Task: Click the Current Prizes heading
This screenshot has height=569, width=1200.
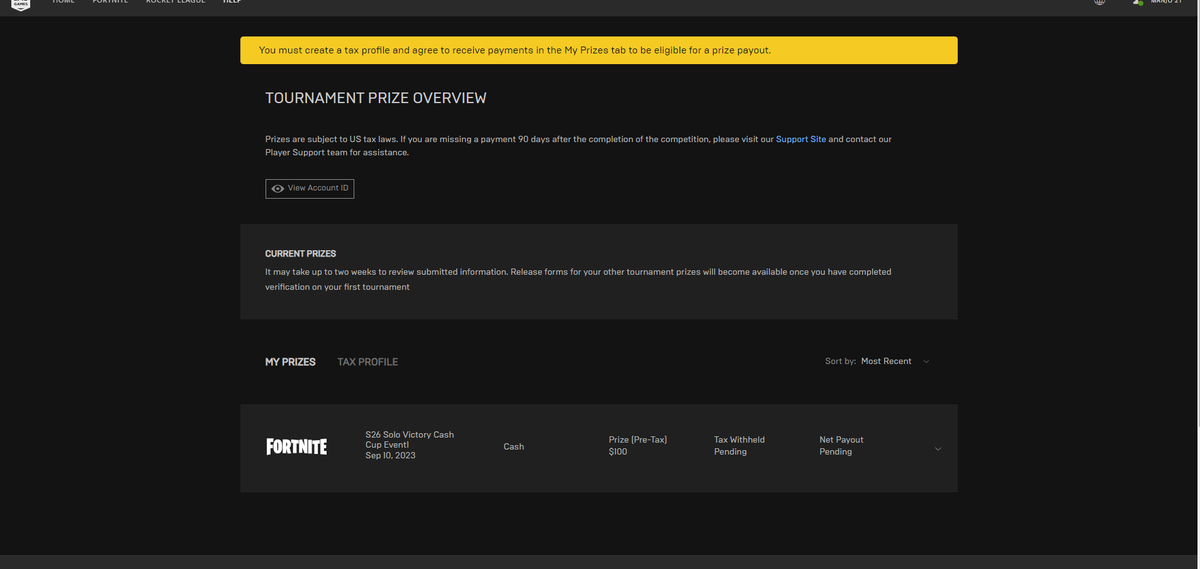Action: (x=300, y=254)
